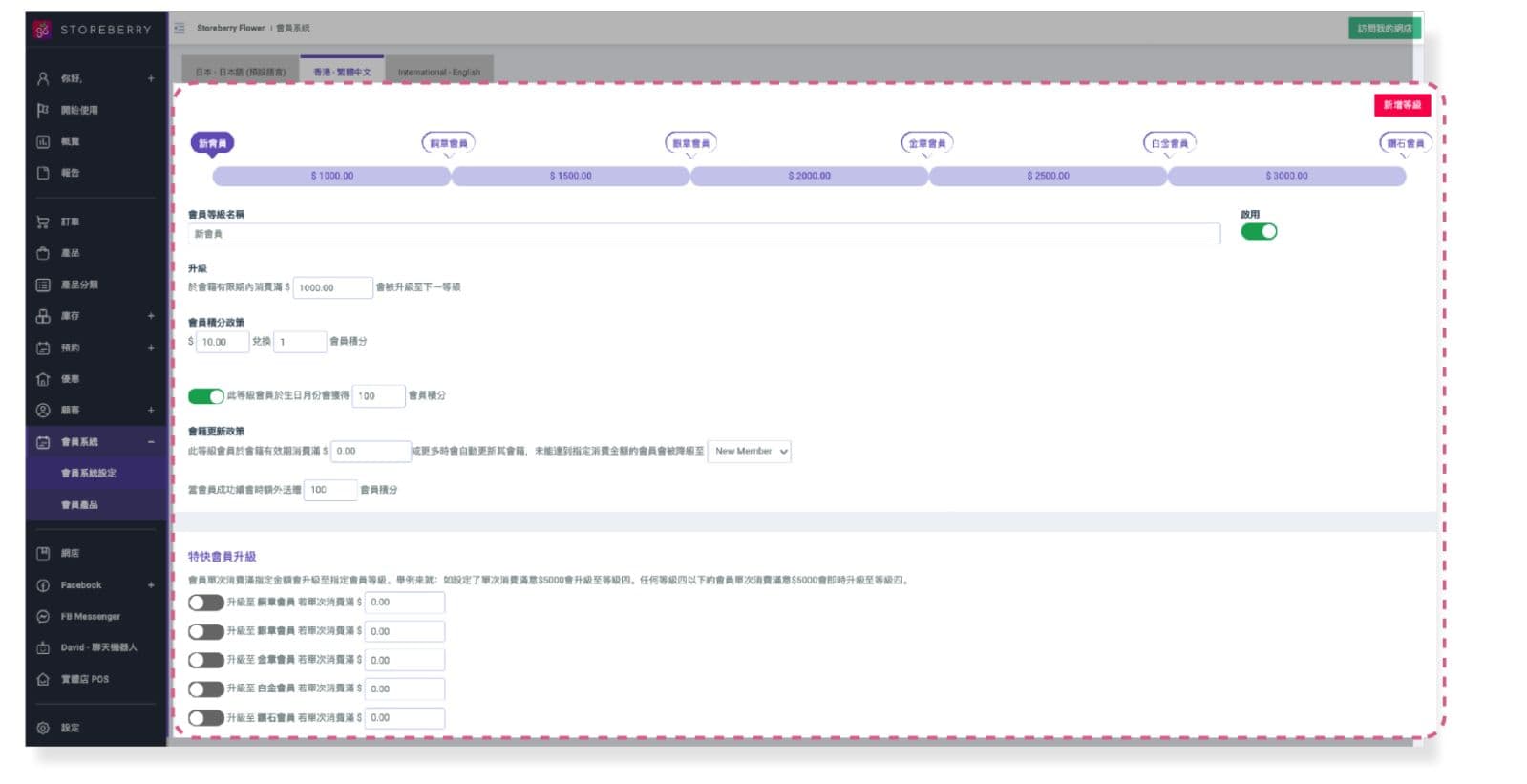Select the 會員系統設定 submenu item

(x=88, y=474)
